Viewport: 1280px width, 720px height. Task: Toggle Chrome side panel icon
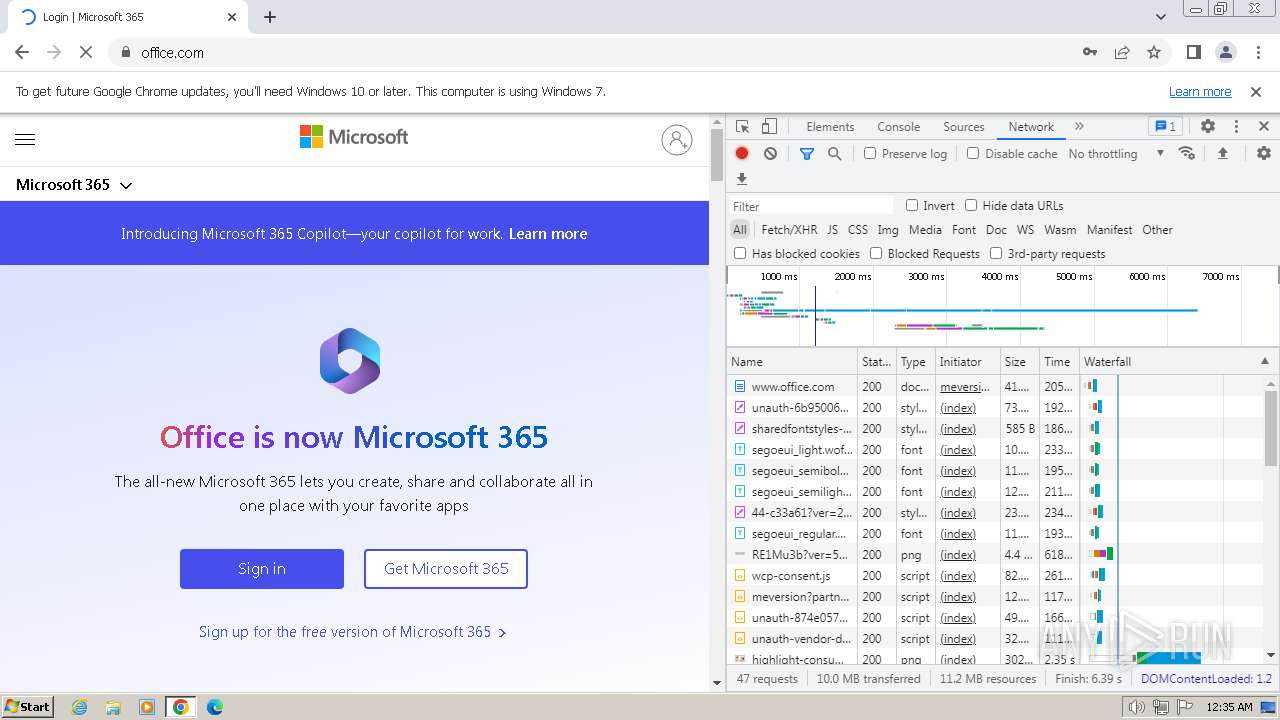pyautogui.click(x=1193, y=52)
